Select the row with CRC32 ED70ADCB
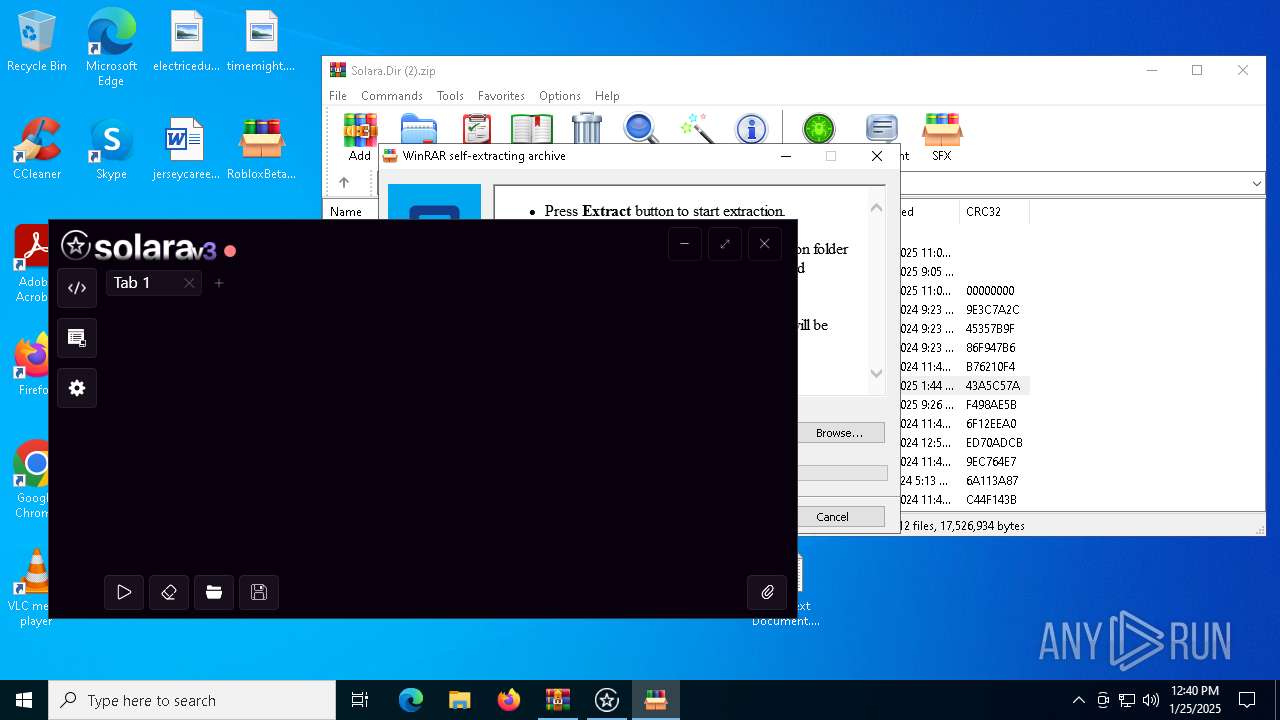This screenshot has width=1280, height=720. 965,443
